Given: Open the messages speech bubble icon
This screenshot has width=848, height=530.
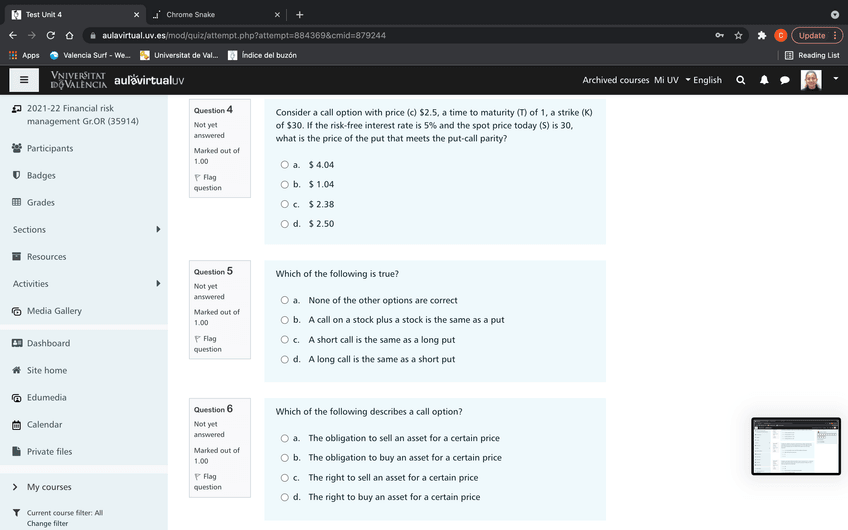Looking at the screenshot, I should 785,80.
